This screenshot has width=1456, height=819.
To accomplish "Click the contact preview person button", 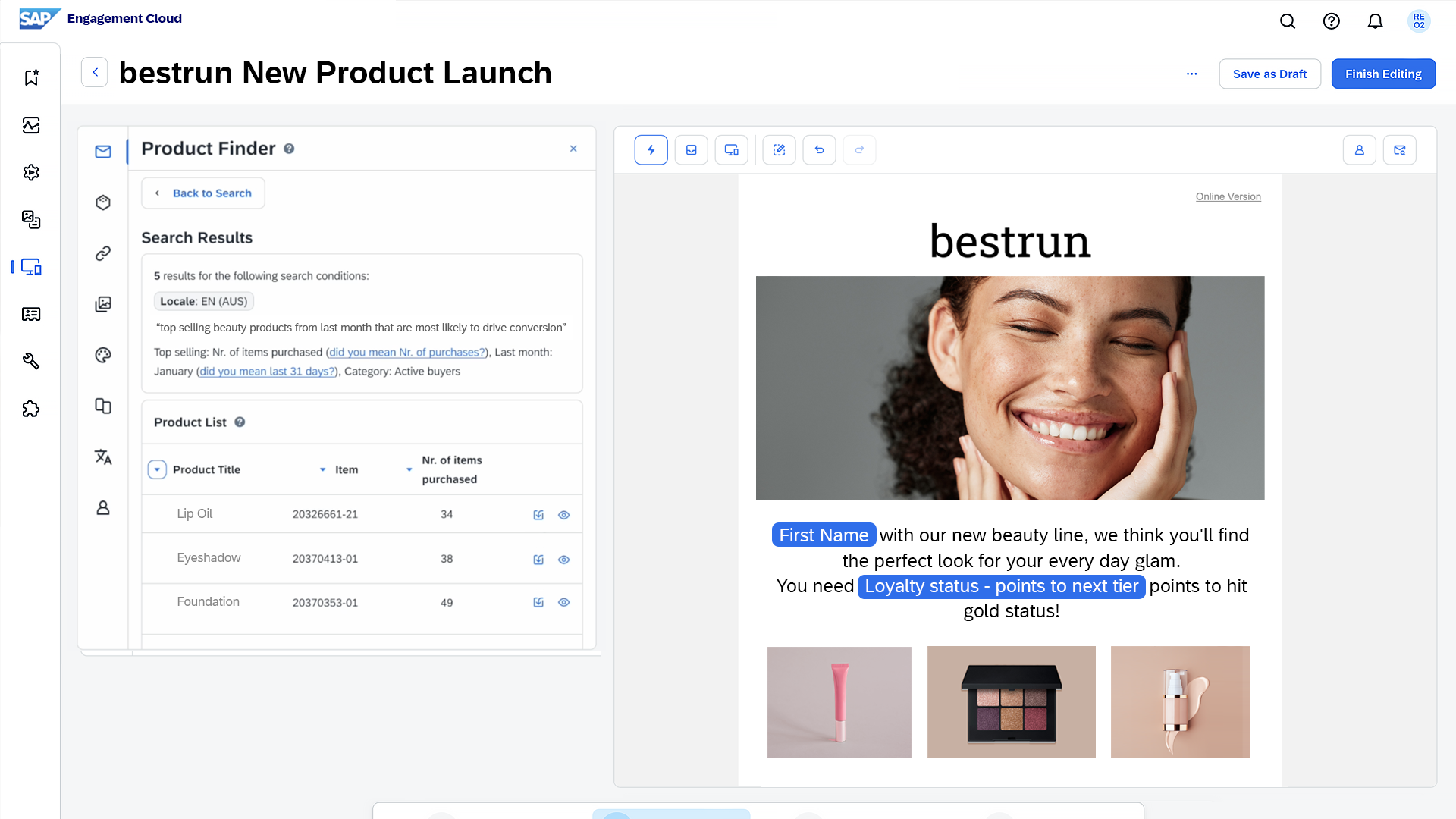I will [x=1360, y=150].
